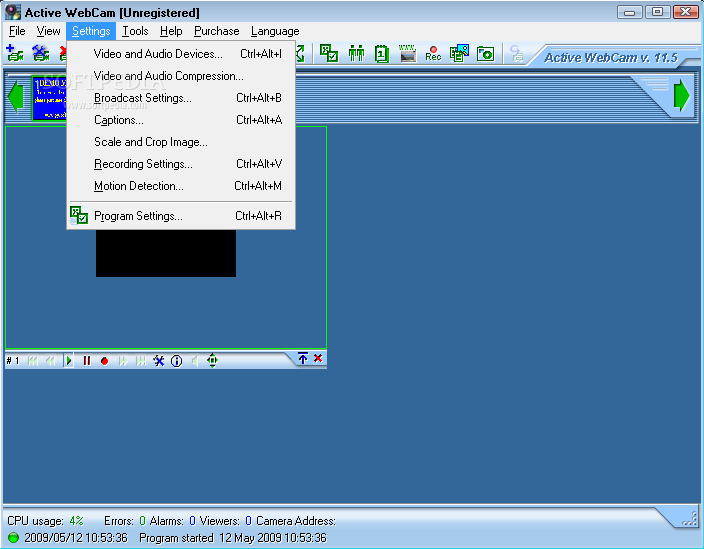Choose Scale and Crop Image...
The width and height of the screenshot is (704, 549).
pos(181,142)
